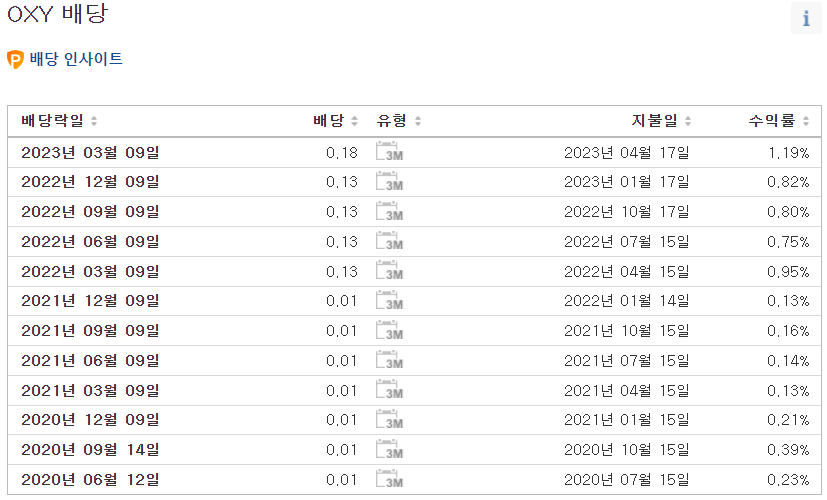Select ex-dividend date 2020년 09월 14일
The width and height of the screenshot is (827, 500).
(90, 450)
